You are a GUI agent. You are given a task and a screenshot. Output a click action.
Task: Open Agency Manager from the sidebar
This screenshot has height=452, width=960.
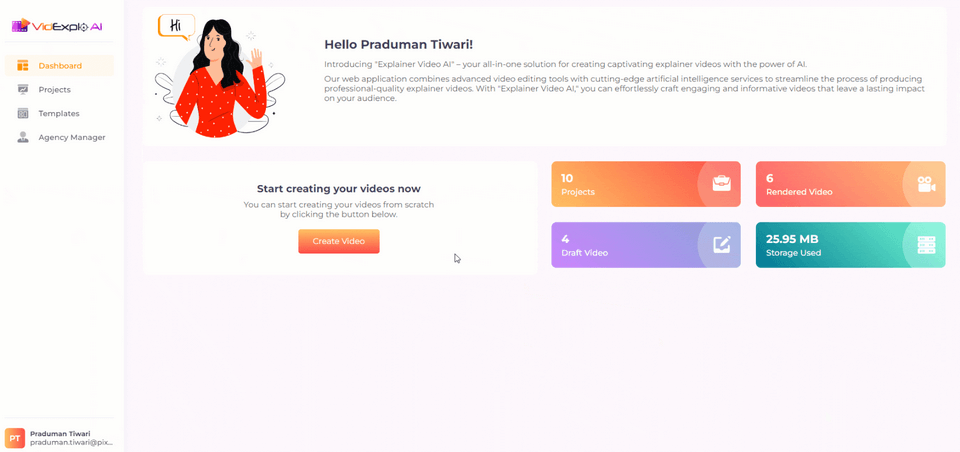coord(59,137)
